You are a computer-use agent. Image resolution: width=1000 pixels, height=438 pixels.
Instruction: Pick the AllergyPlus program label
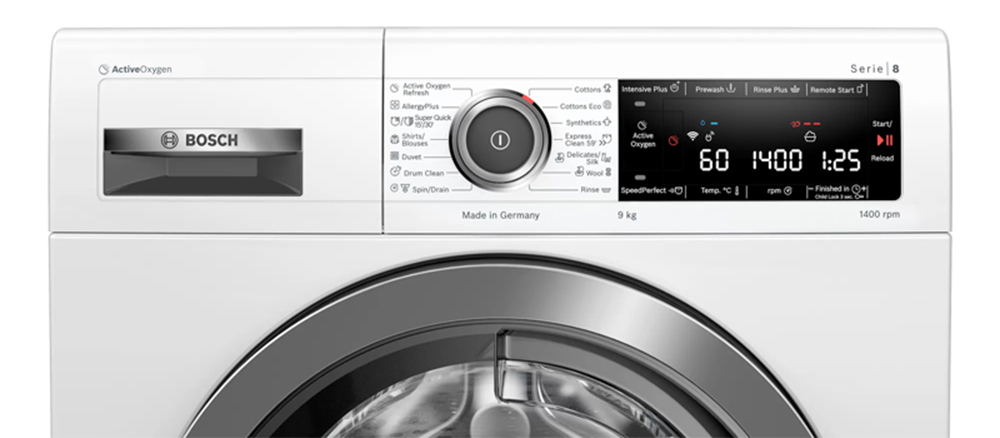pos(420,106)
